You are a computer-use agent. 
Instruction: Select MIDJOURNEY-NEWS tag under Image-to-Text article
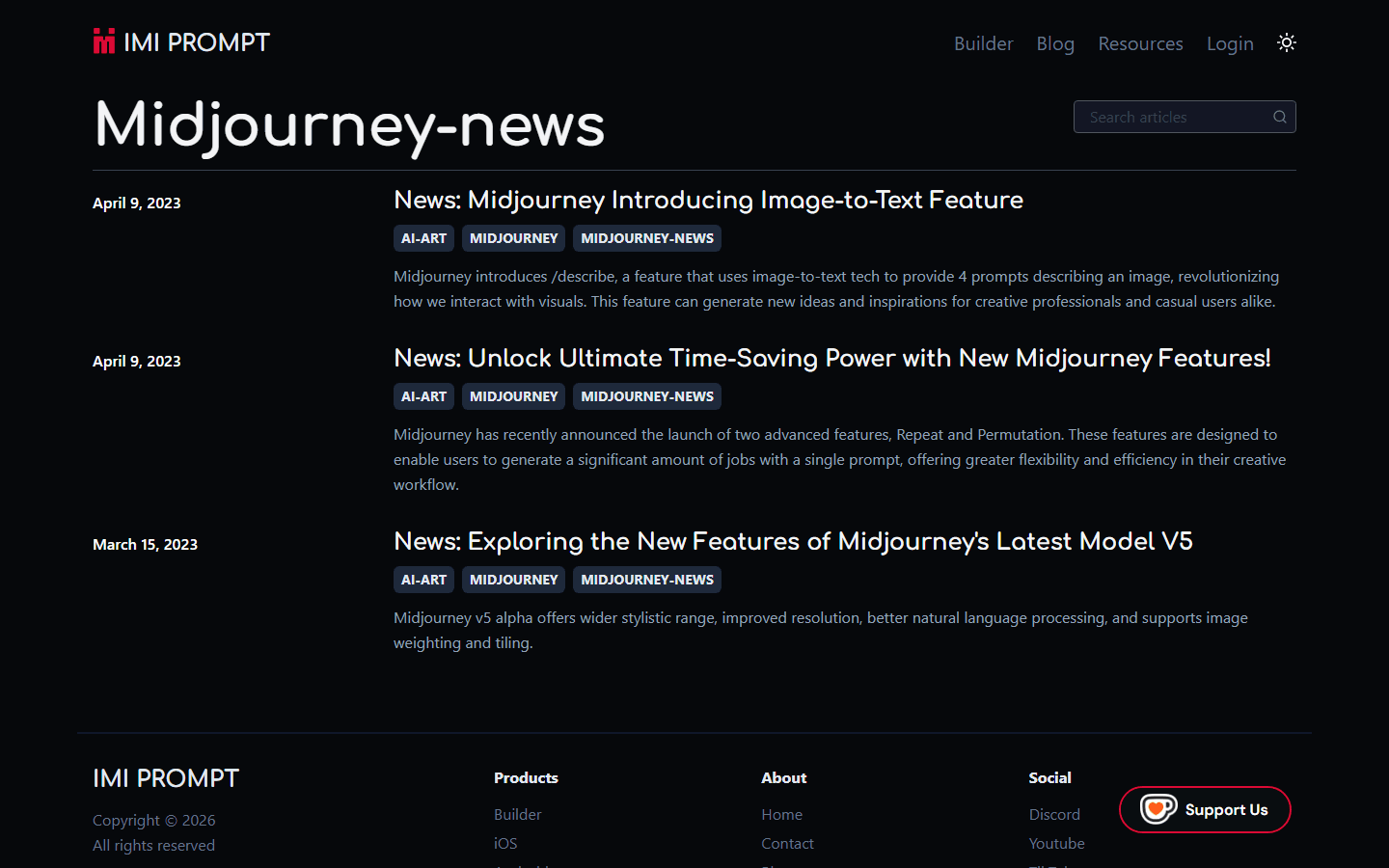(647, 238)
